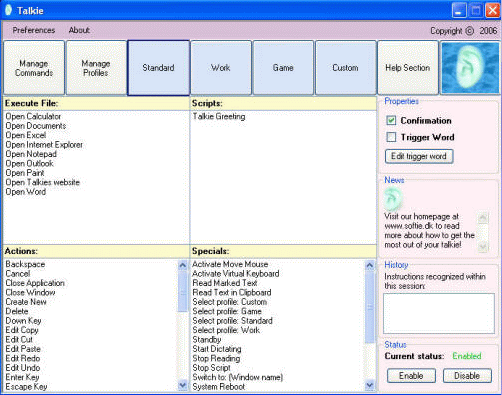Select the Start Dictating special
502x395 pixels.
tap(217, 349)
